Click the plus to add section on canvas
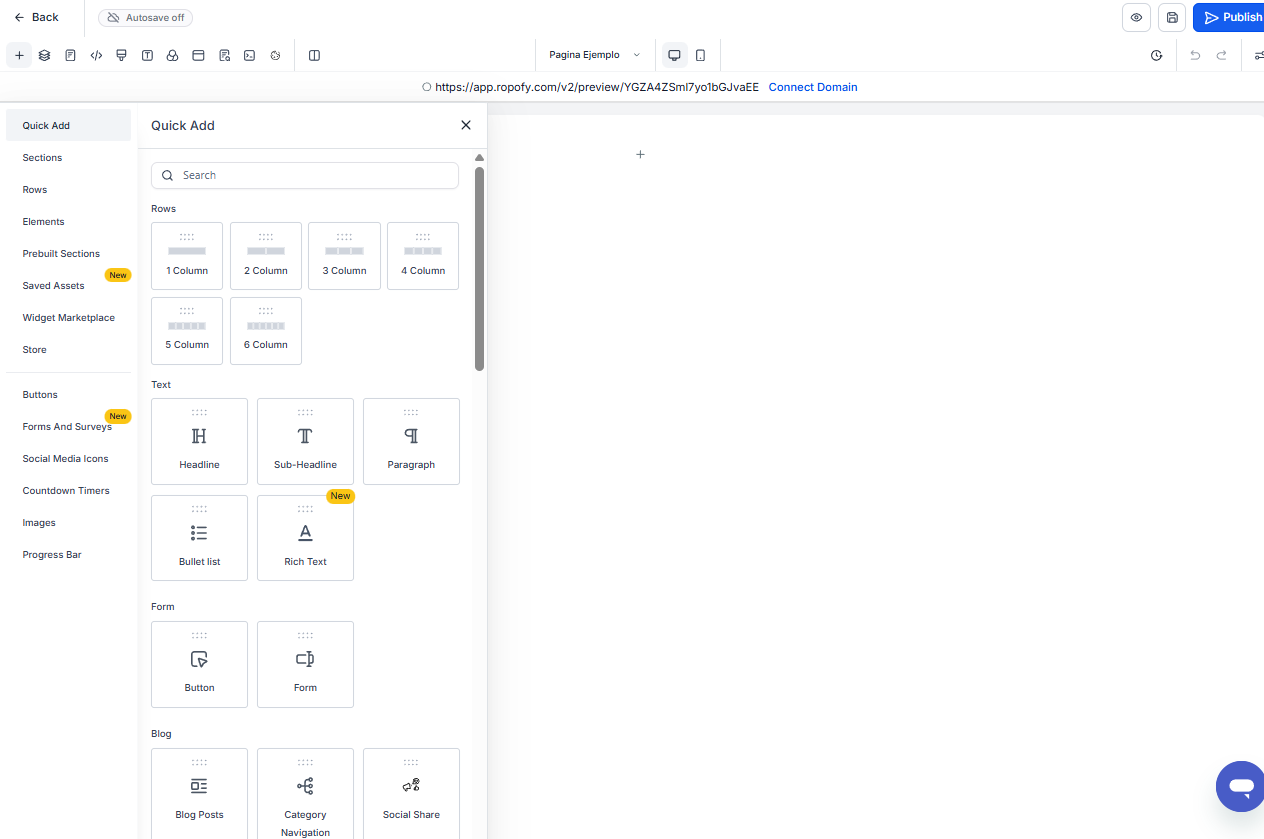 [641, 154]
